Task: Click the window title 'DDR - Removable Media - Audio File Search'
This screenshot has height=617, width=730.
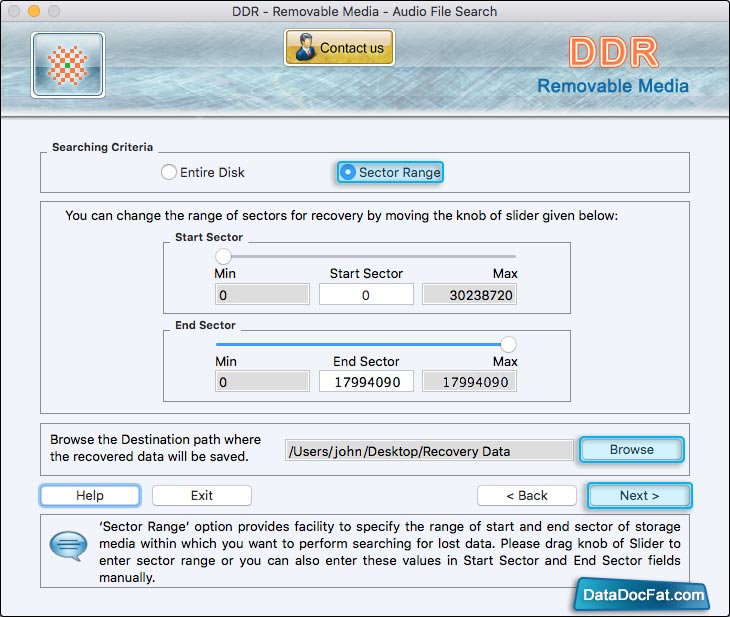Action: [365, 11]
